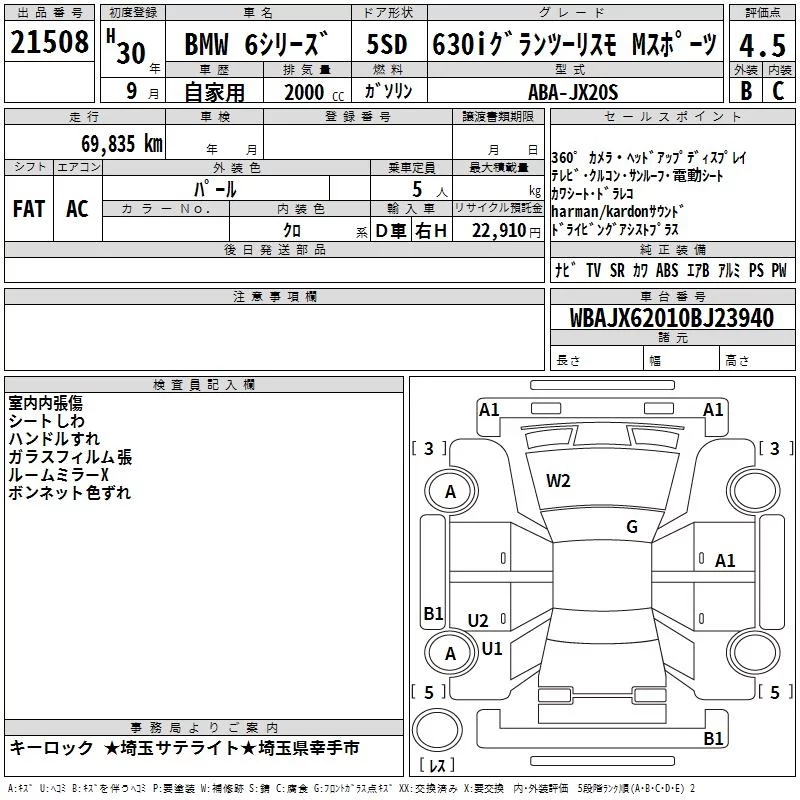Click seating capacity 5 人
Image resolution: width=800 pixels, height=800 pixels.
430,189
